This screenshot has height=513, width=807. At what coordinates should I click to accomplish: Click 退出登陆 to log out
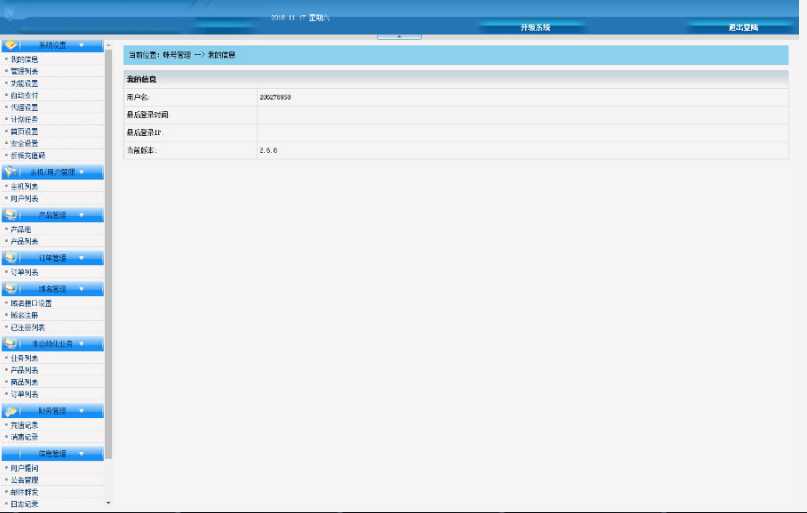coord(743,28)
